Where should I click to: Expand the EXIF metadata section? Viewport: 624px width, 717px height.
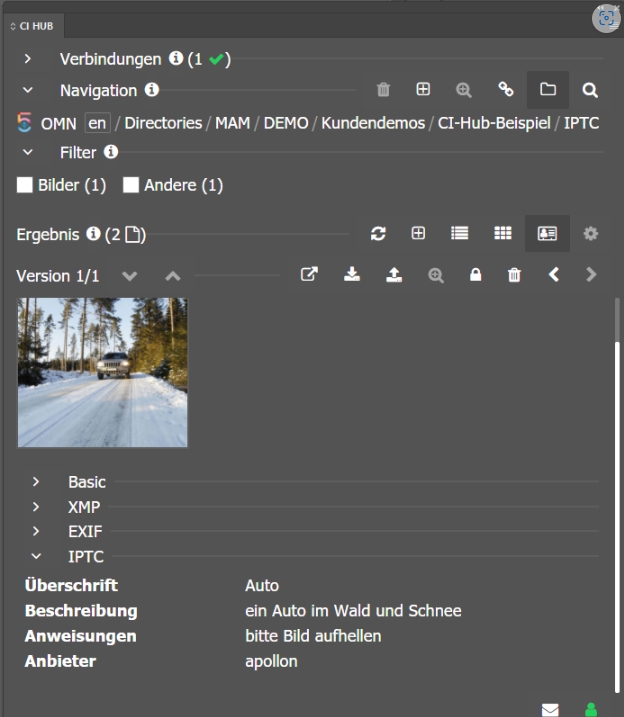coord(36,532)
